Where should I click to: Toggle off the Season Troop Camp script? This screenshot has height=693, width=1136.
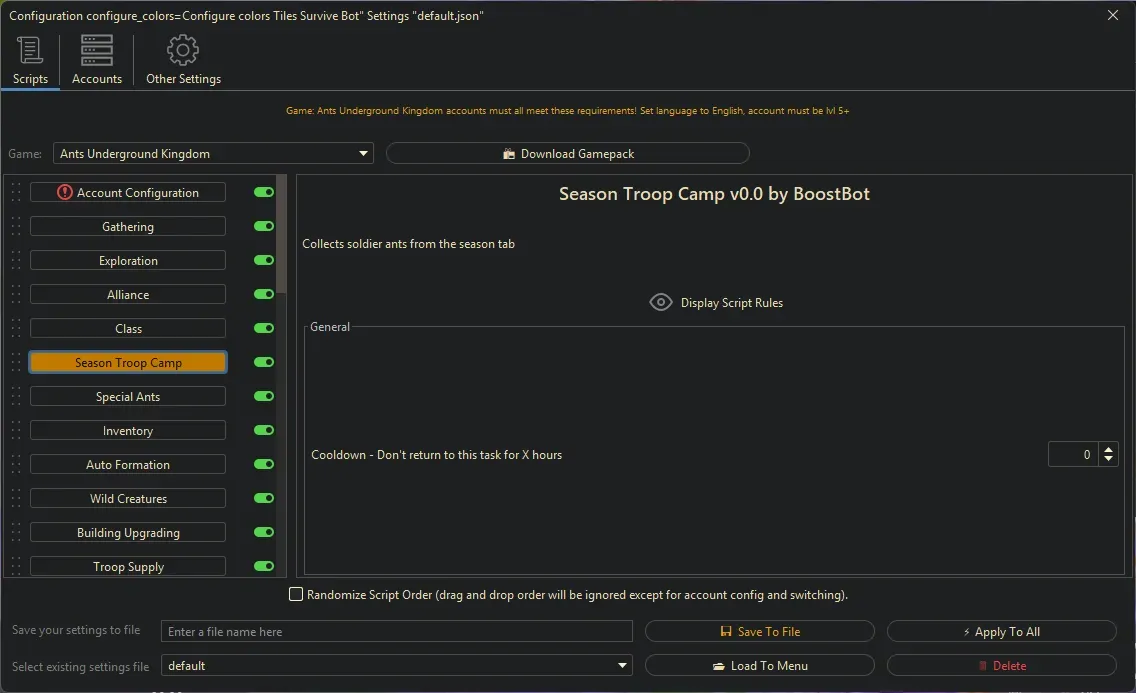tap(264, 363)
